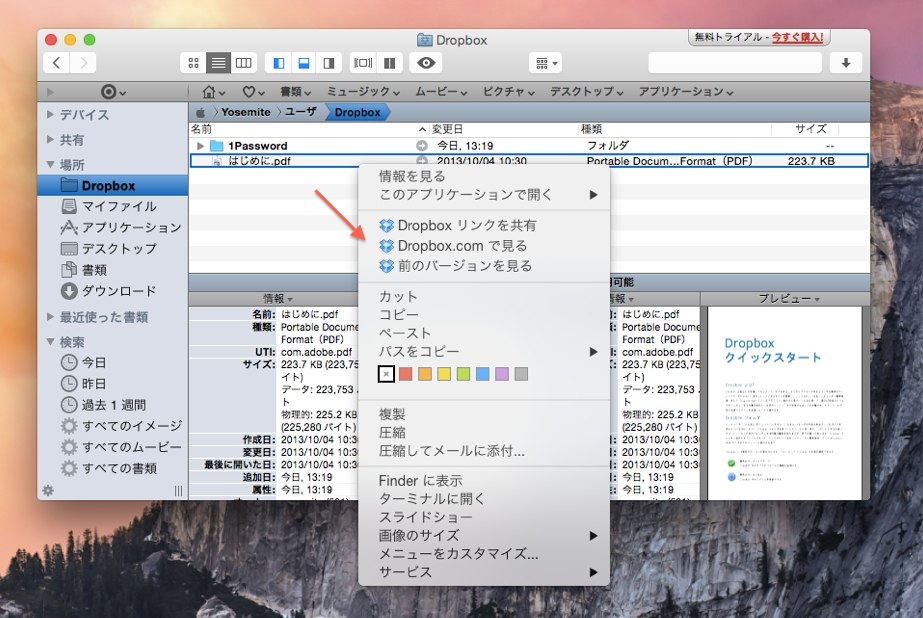Viewport: 923px width, 618px height.
Task: Click the eye Quick Look button
Action: [426, 63]
